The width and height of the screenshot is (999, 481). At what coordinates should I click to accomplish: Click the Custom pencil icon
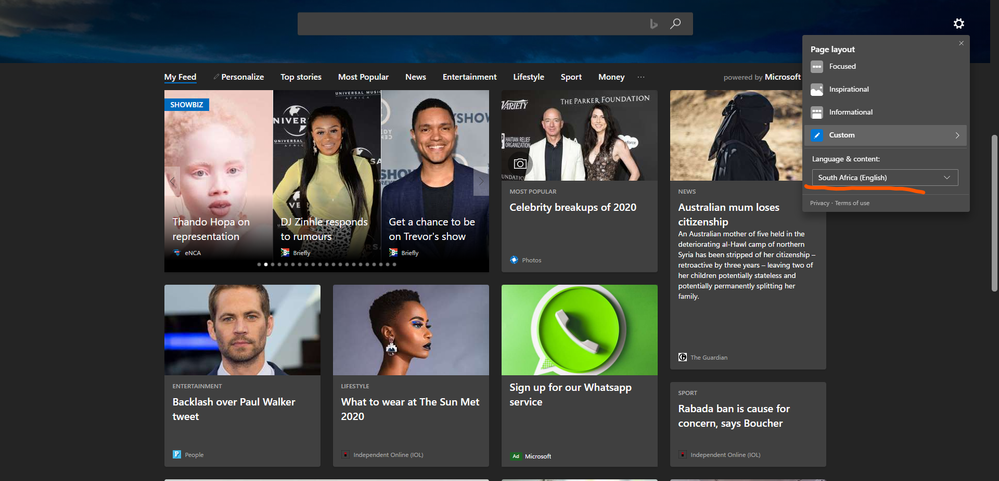[x=817, y=135]
